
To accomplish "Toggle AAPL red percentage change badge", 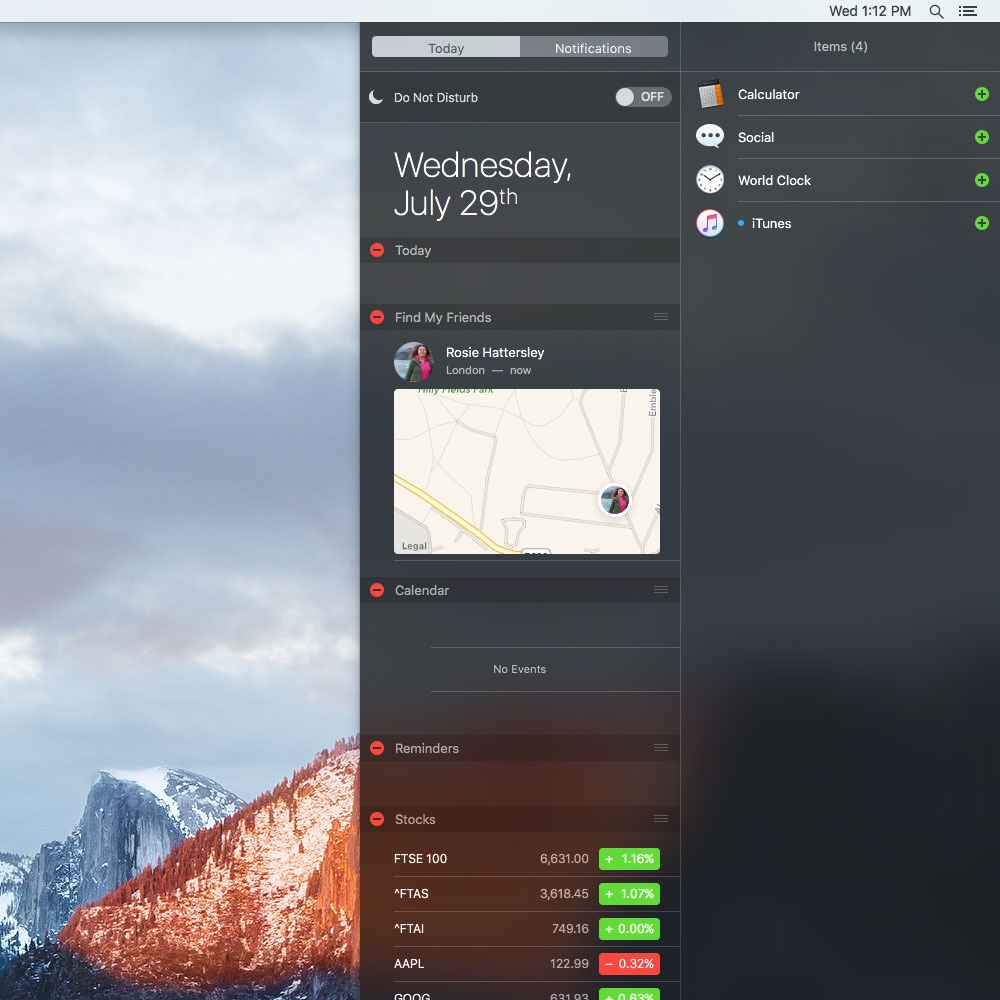I will (x=629, y=964).
